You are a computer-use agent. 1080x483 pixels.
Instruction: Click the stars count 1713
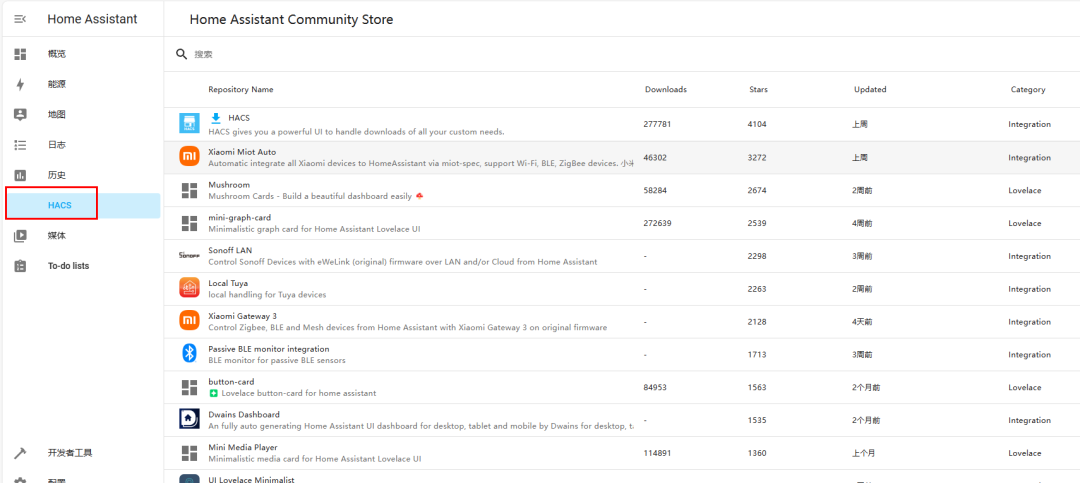[756, 355]
